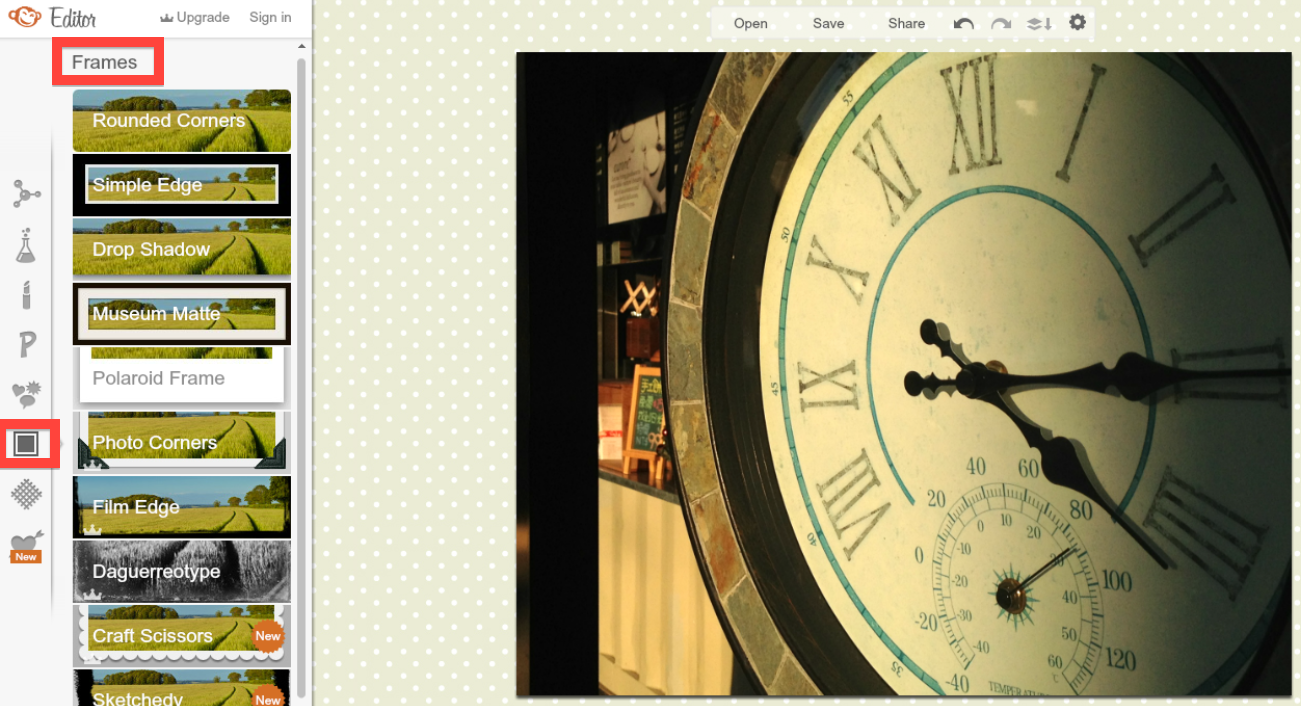Click the Frames panel heading
Screen dimensions: 1301x706
[x=105, y=62]
